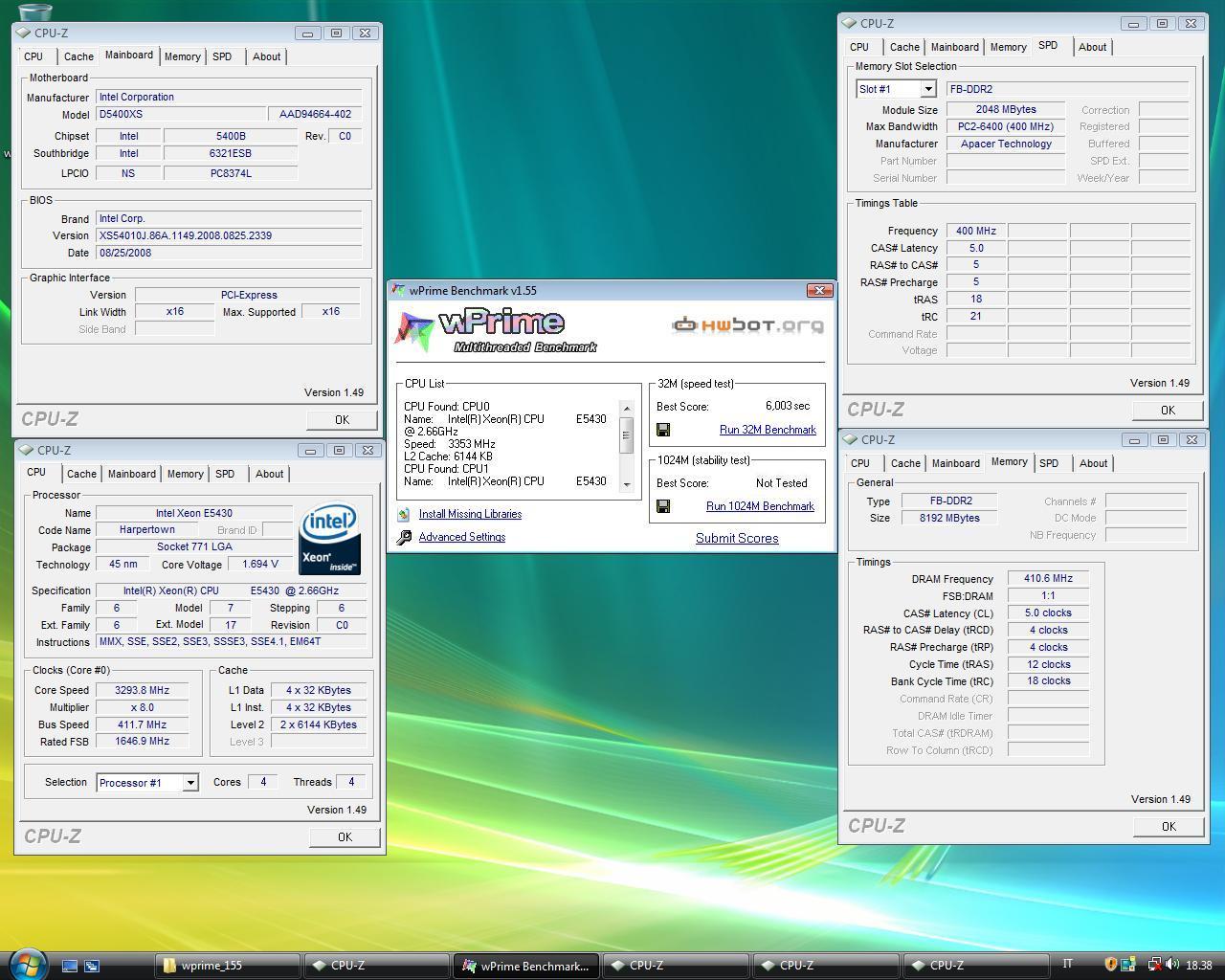Click the hwbot.org logo

747,325
